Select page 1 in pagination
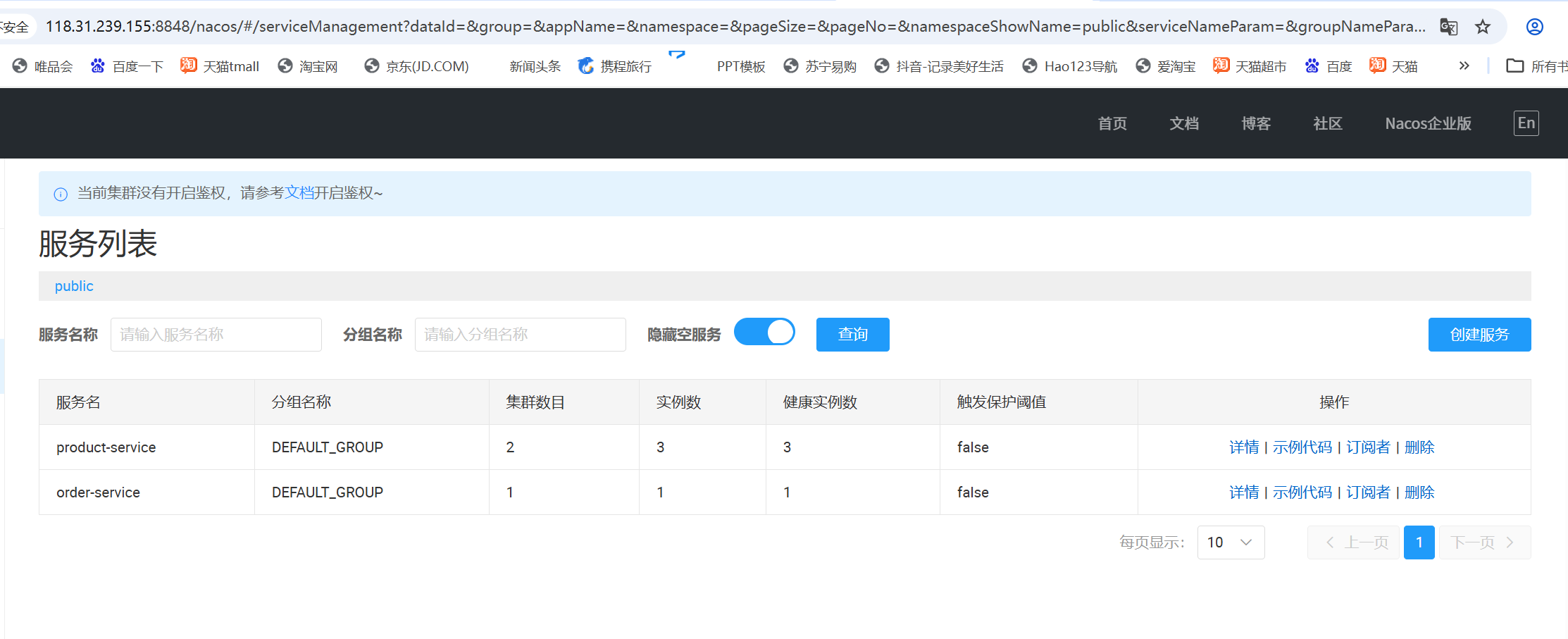 (x=1419, y=542)
